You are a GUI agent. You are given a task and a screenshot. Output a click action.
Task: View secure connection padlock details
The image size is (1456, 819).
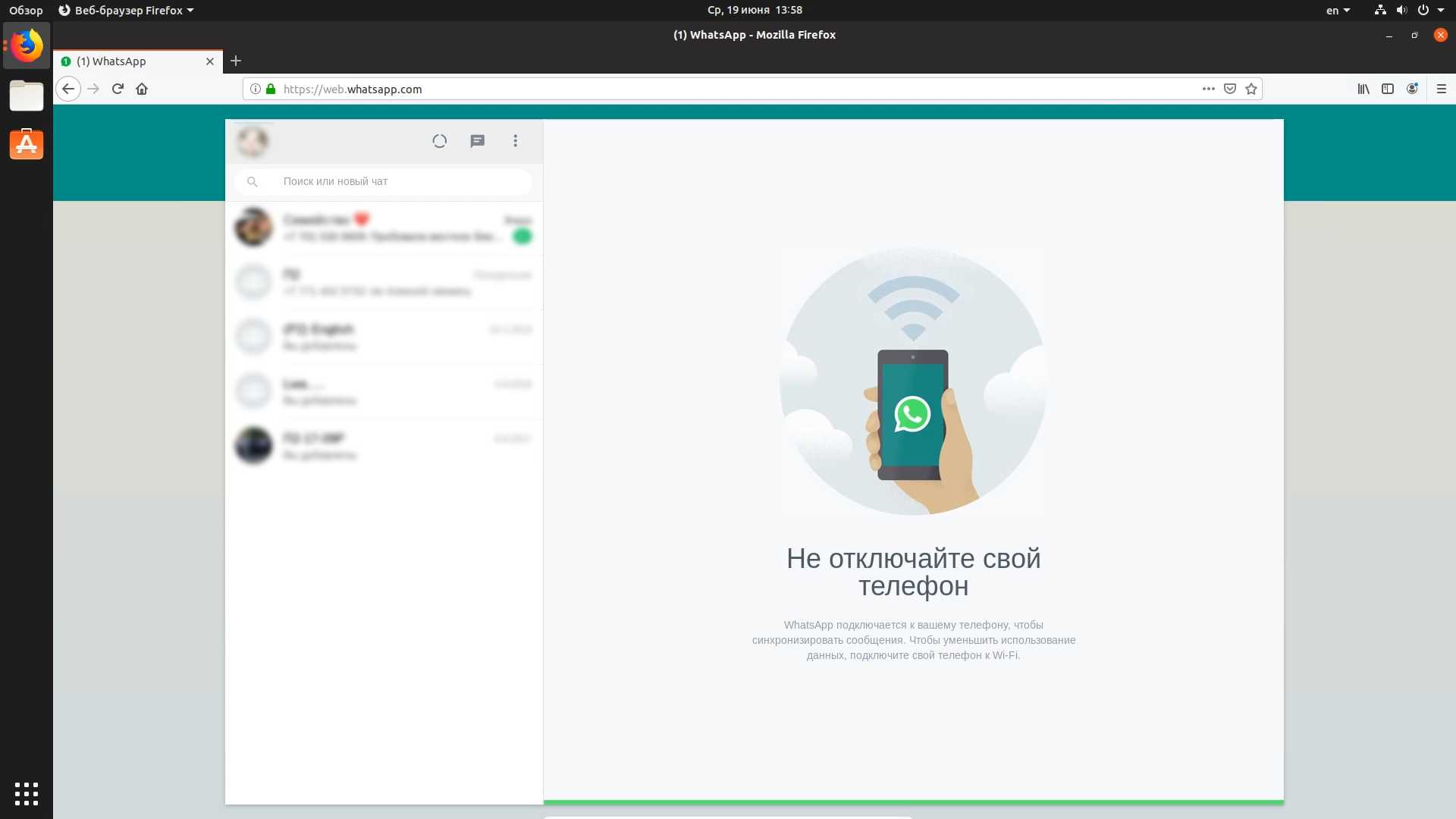271,89
